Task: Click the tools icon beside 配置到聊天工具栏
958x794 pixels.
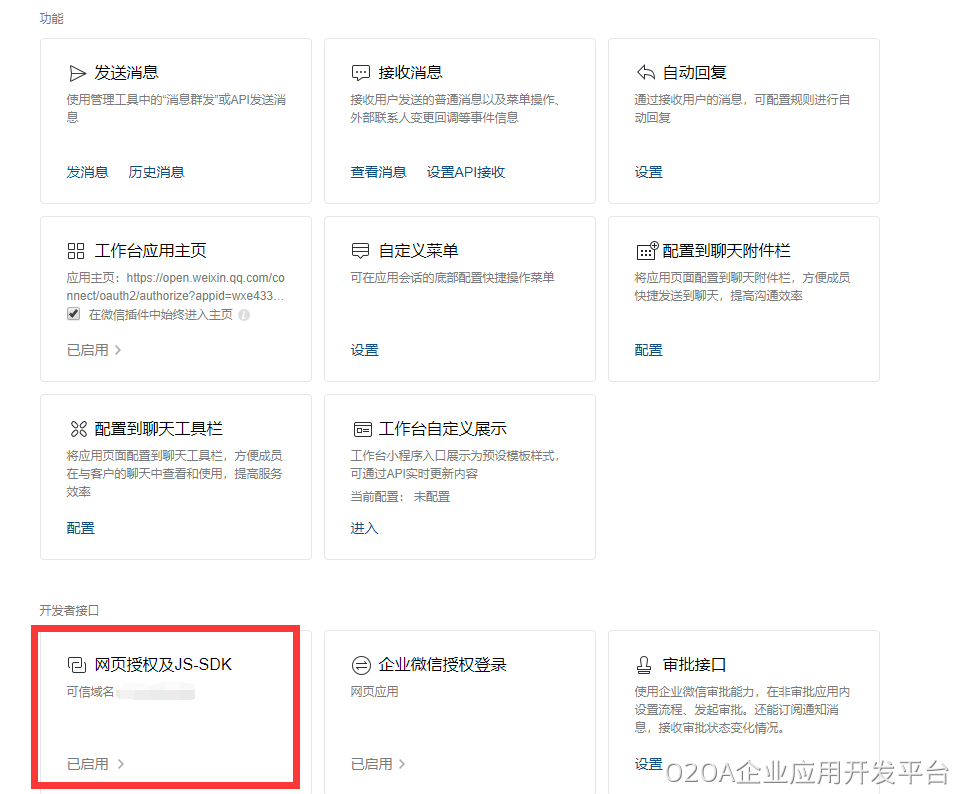Action: click(77, 429)
